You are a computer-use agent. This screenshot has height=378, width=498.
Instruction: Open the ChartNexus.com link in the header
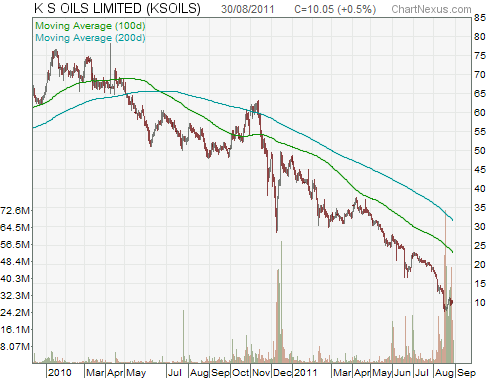coord(431,9)
